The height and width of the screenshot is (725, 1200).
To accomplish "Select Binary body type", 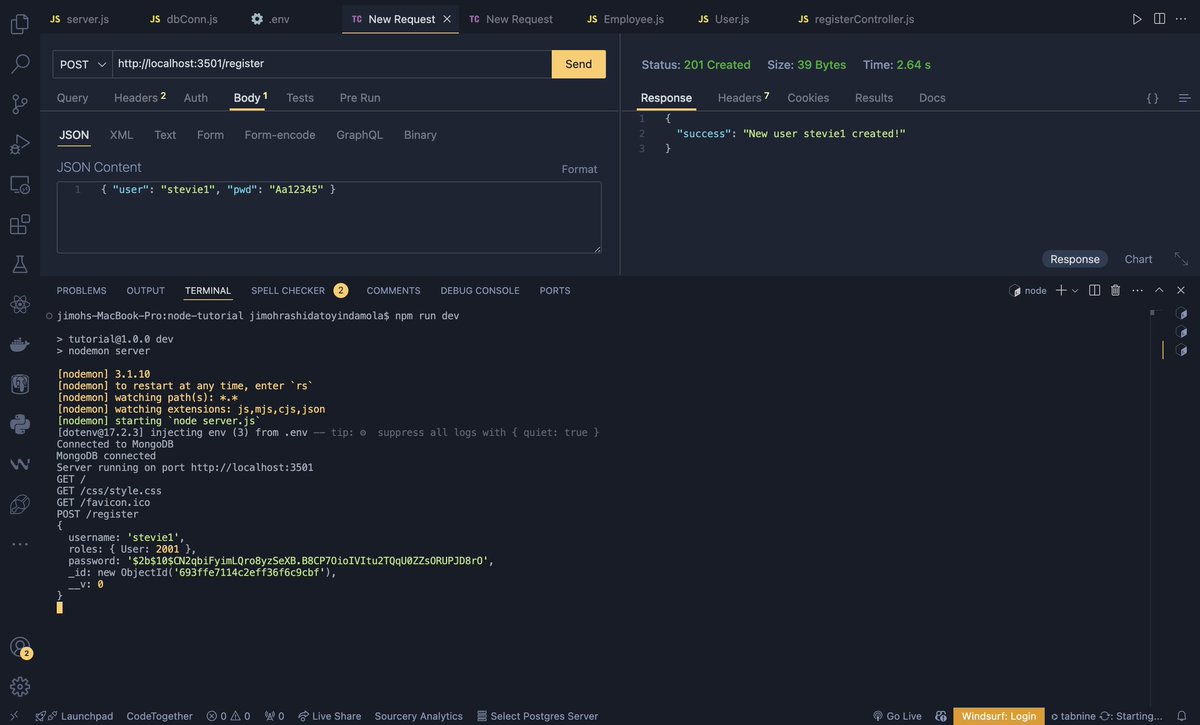I will tap(420, 135).
